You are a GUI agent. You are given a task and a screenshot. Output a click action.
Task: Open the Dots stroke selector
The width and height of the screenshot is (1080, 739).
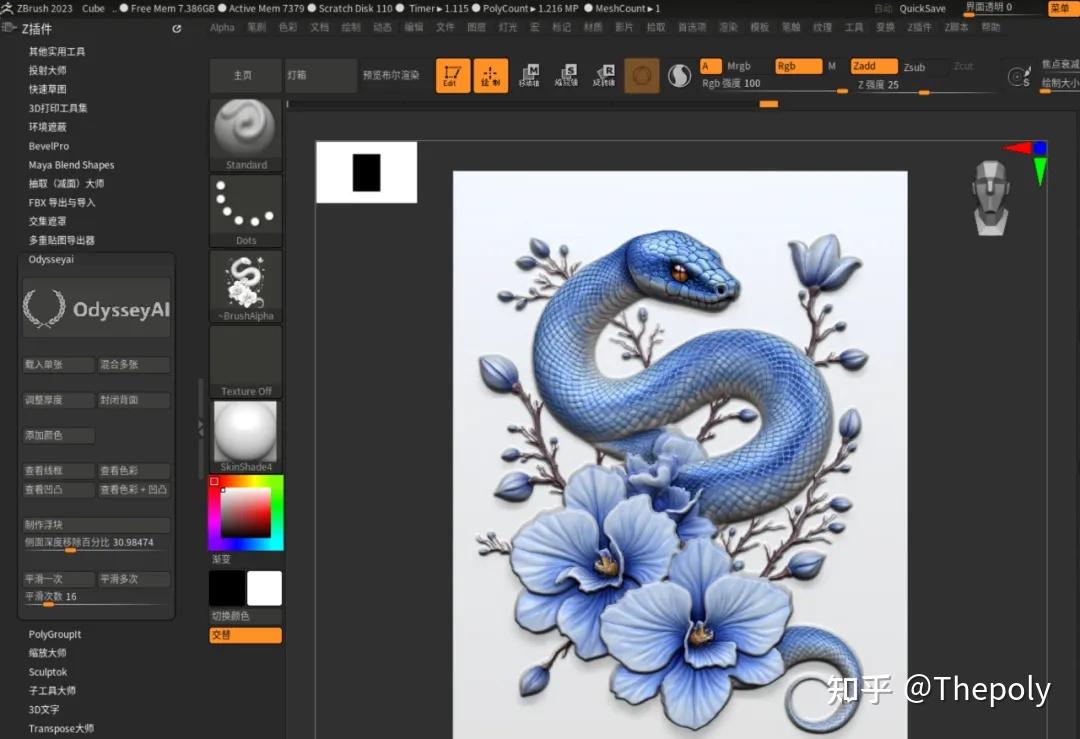tap(246, 211)
